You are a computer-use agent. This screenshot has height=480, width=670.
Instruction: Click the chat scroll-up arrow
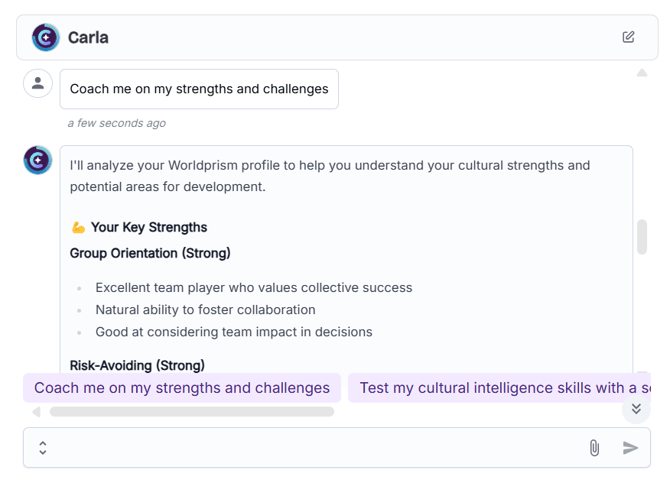coord(642,73)
